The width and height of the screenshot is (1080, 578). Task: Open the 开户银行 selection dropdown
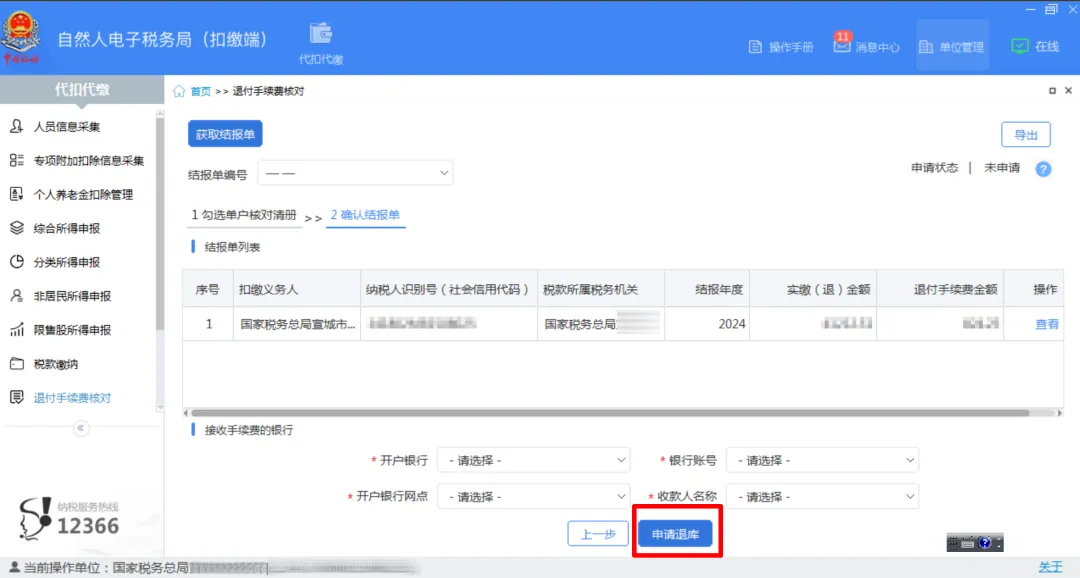(x=533, y=460)
